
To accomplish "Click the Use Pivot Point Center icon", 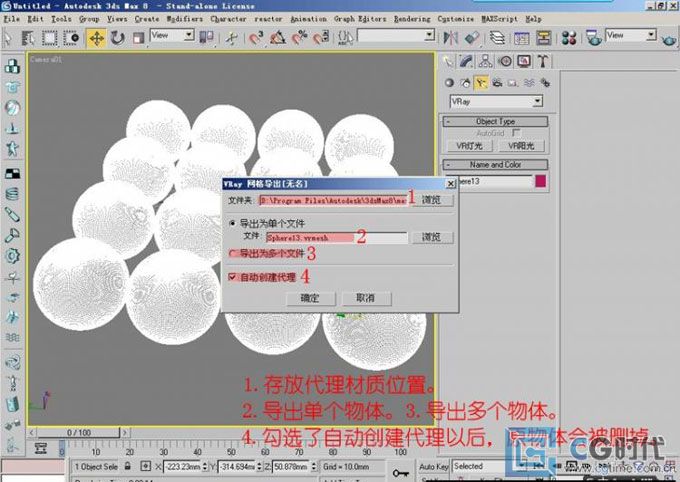I will 206,38.
